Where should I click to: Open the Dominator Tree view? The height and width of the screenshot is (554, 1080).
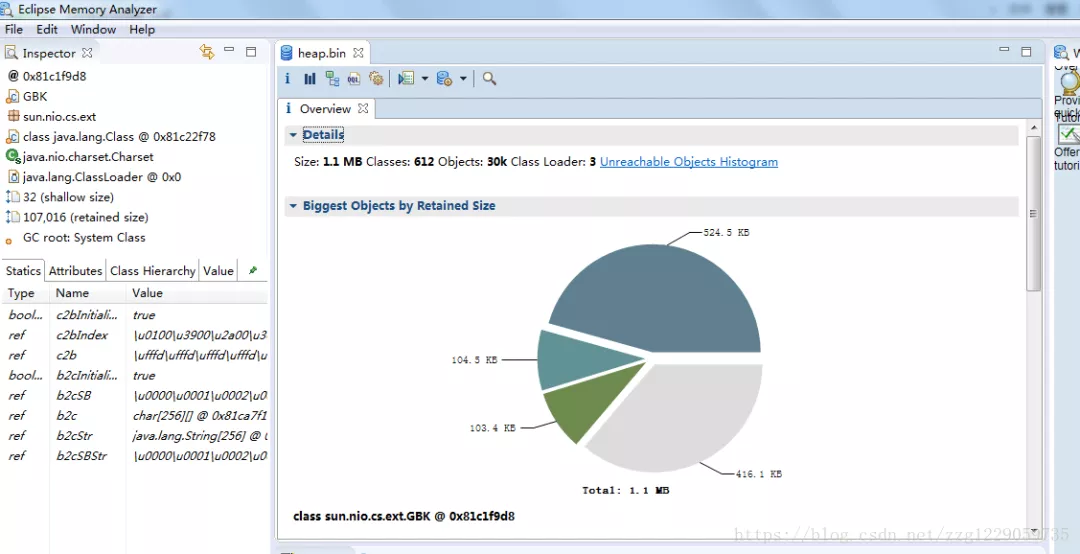[x=333, y=79]
